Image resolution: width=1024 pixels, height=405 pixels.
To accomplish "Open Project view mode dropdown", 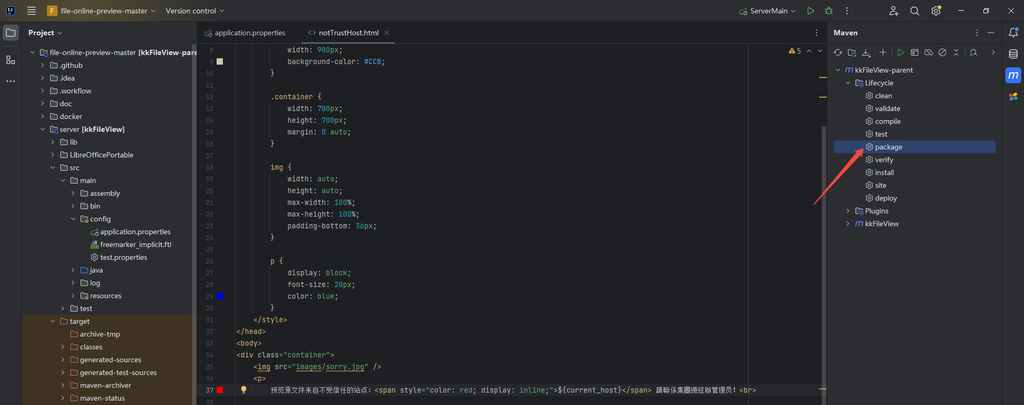I will pyautogui.click(x=46, y=33).
